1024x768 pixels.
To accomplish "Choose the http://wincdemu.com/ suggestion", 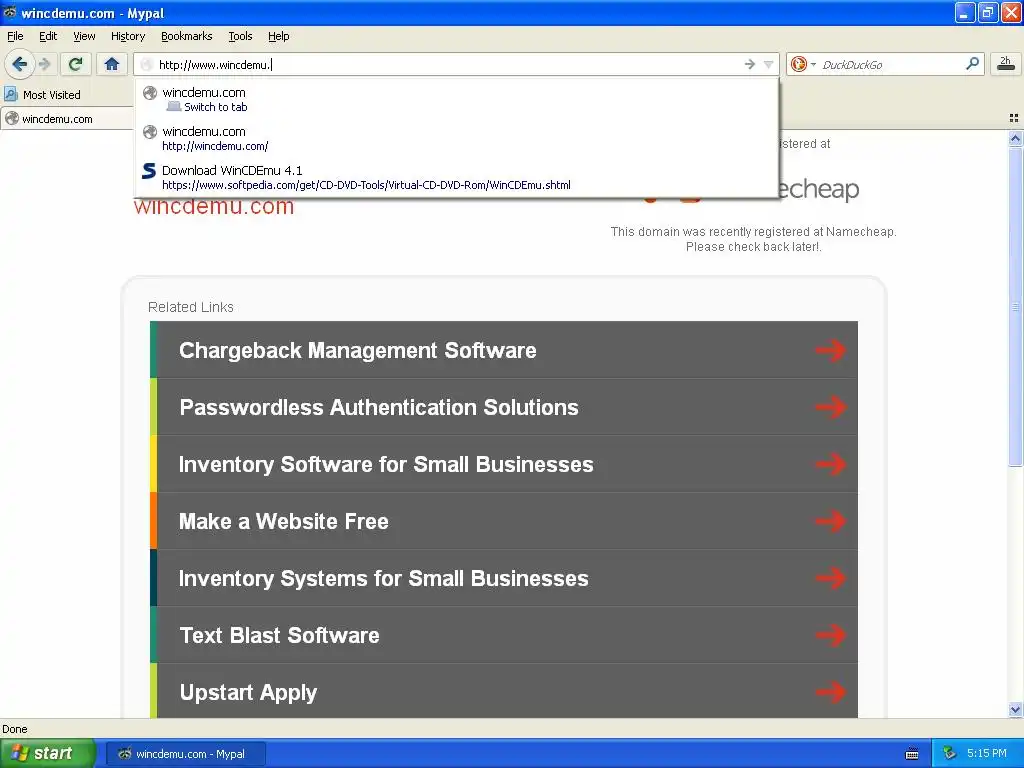I will (456, 138).
